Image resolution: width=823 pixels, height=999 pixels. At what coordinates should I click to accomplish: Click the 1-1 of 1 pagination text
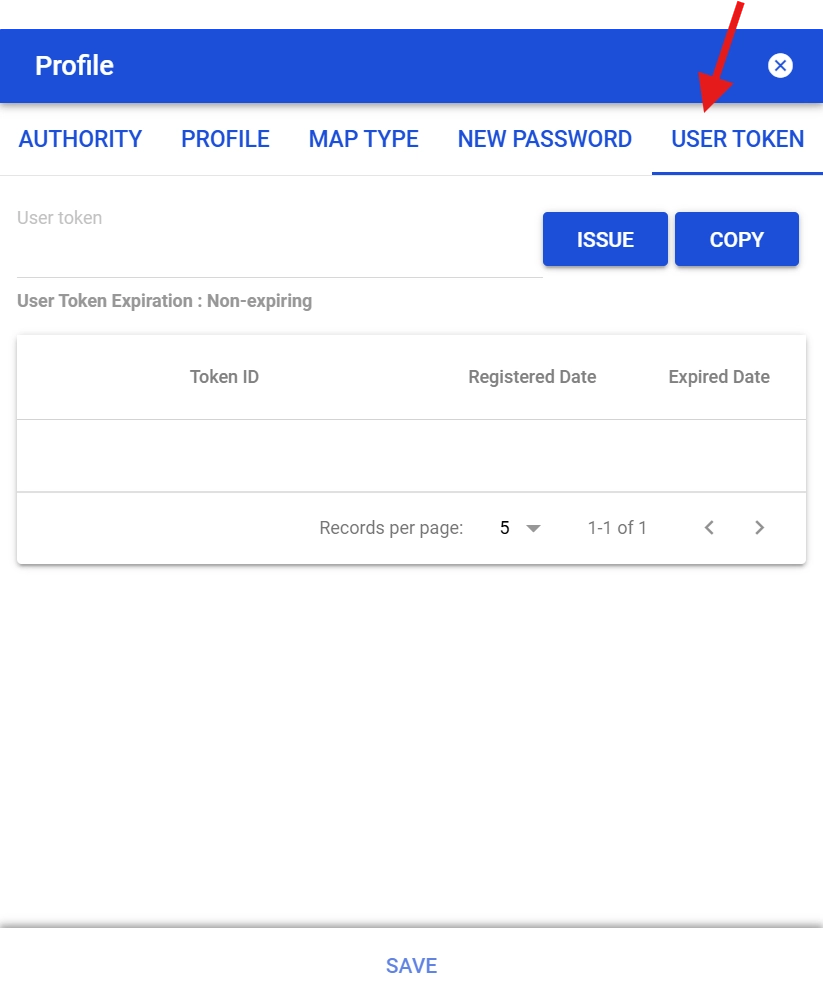(617, 528)
